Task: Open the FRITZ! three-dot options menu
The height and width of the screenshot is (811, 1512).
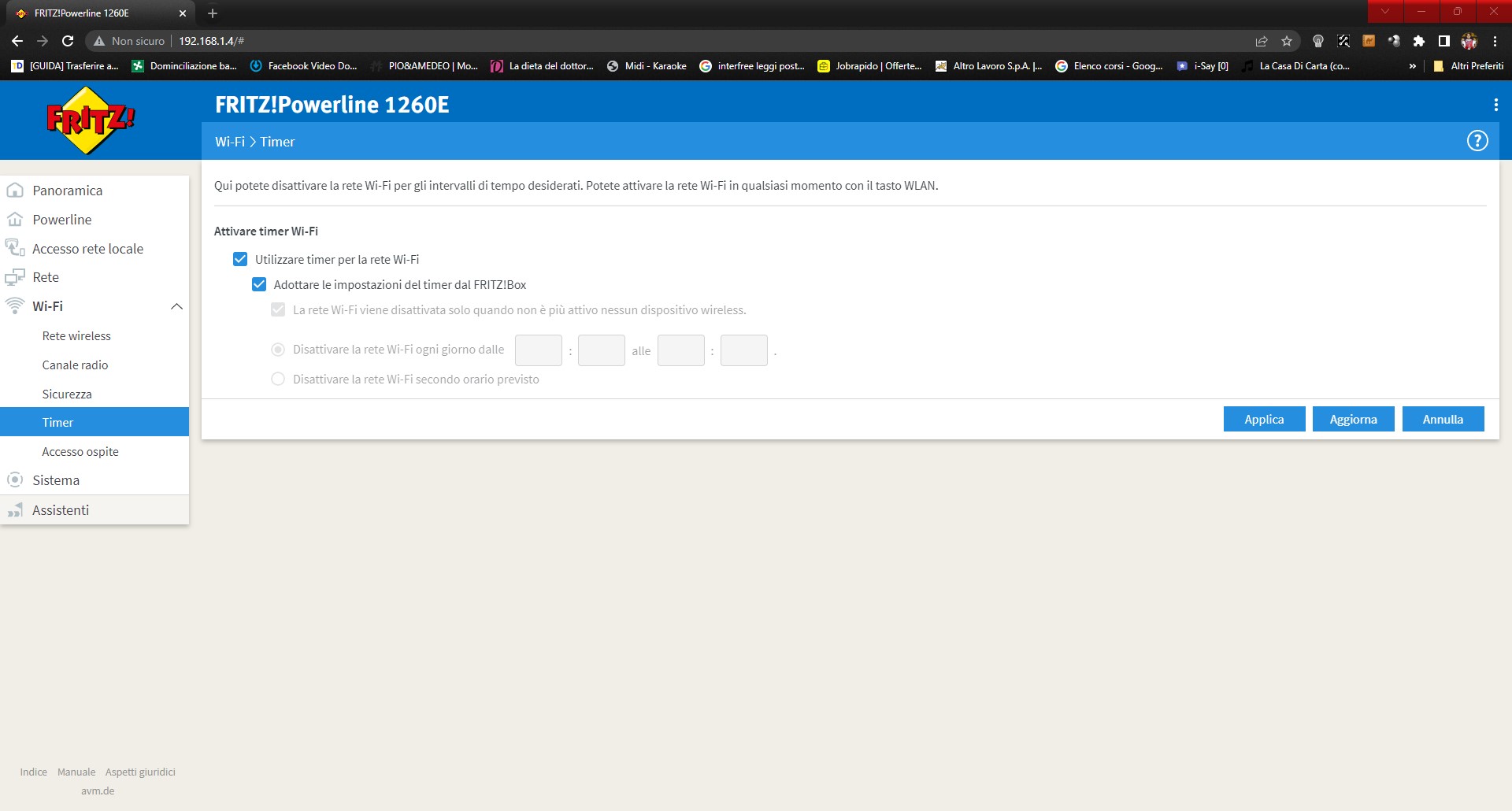Action: click(x=1495, y=105)
